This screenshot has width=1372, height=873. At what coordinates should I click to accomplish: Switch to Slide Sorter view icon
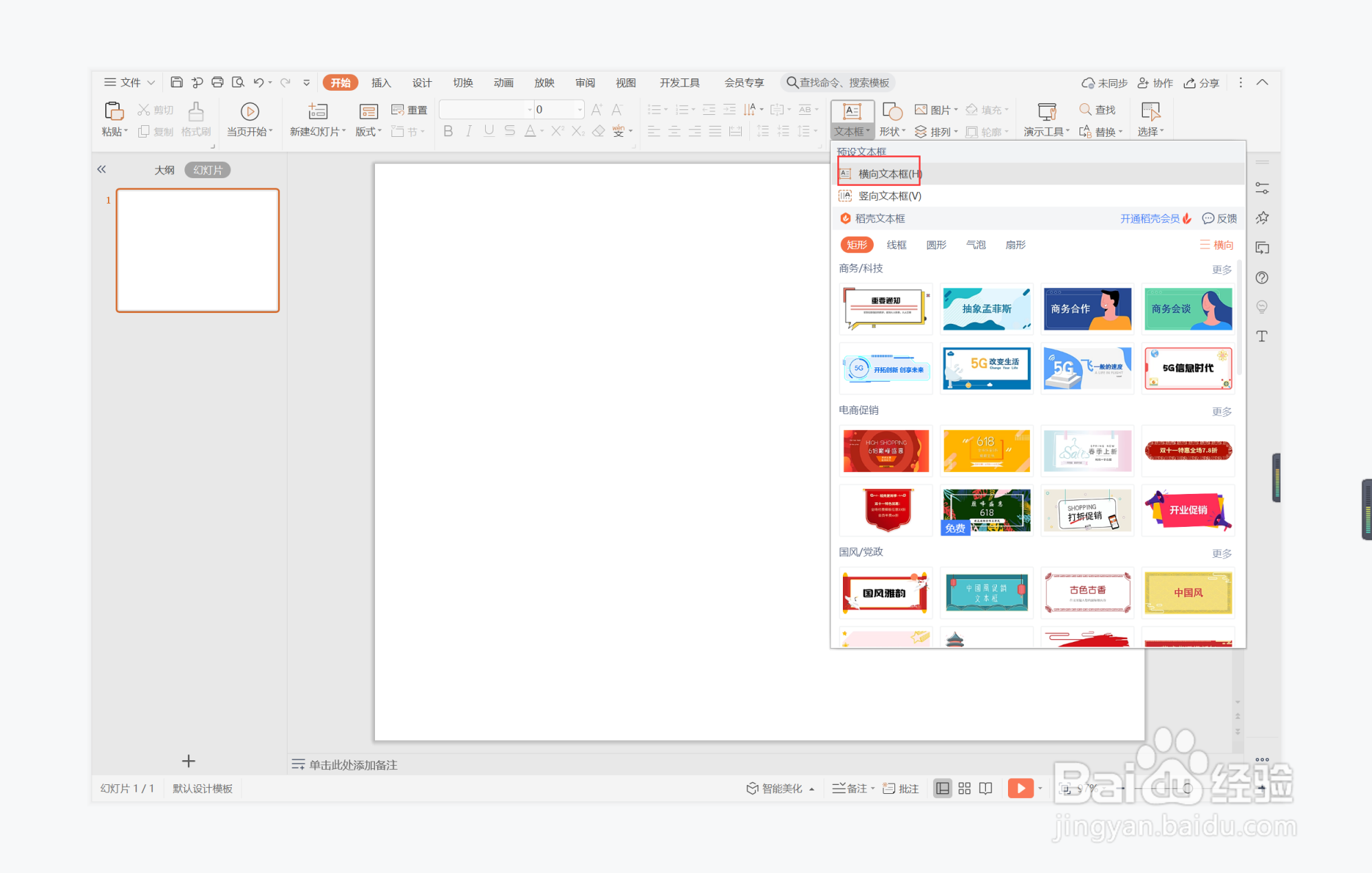965,788
